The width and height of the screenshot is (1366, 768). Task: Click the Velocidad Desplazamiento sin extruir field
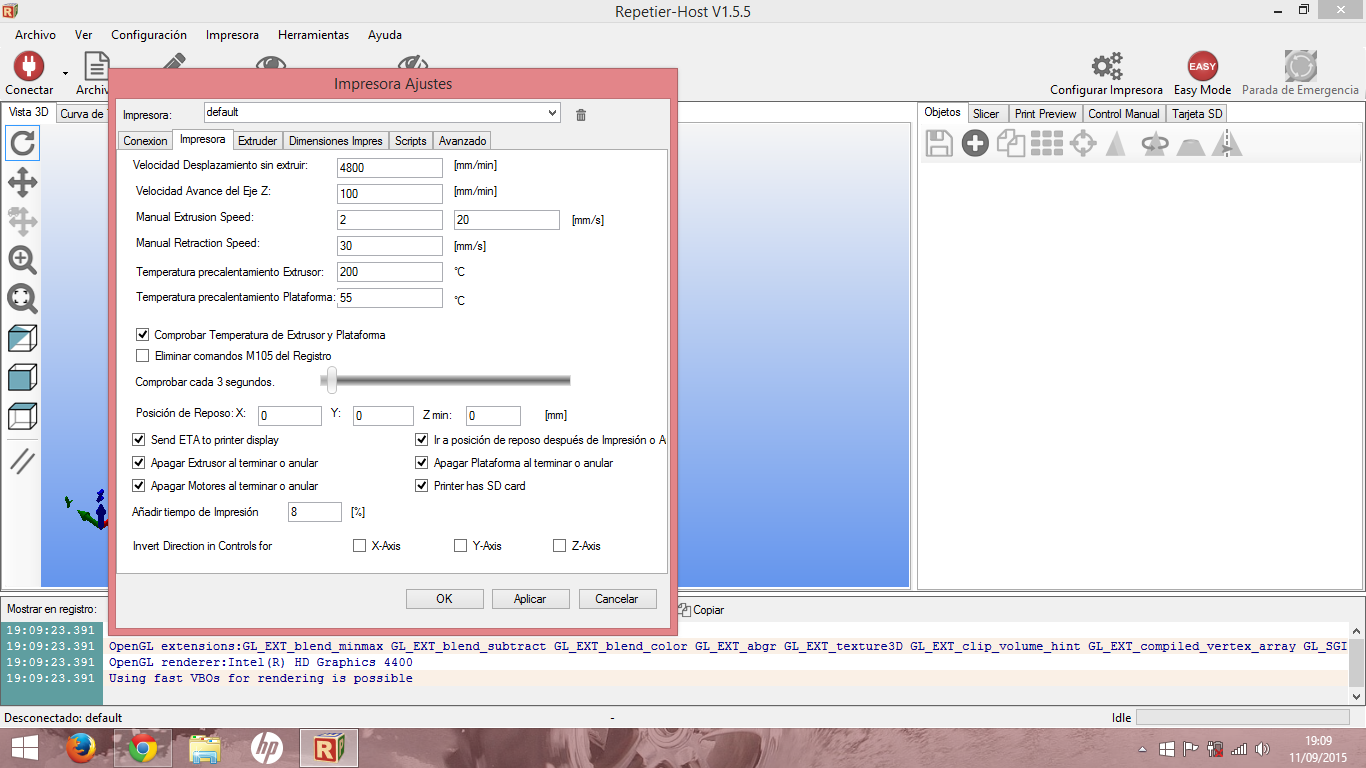coord(390,167)
